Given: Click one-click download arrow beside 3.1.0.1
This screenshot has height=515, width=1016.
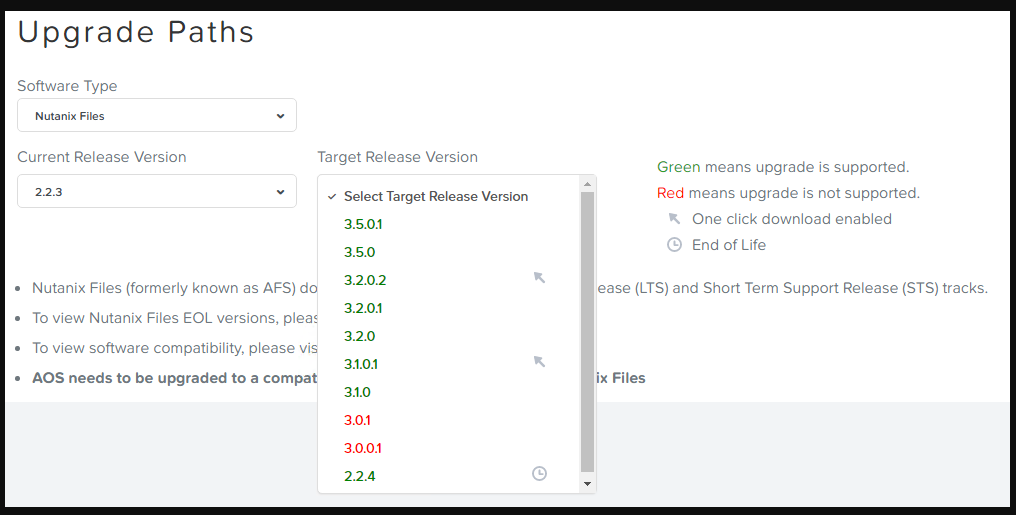Looking at the screenshot, I should tap(539, 361).
